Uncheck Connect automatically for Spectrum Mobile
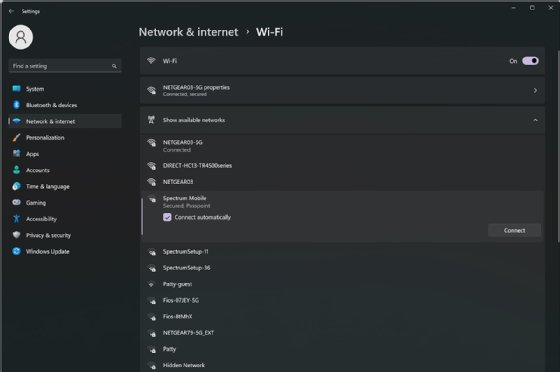This screenshot has width=560, height=372. click(167, 217)
